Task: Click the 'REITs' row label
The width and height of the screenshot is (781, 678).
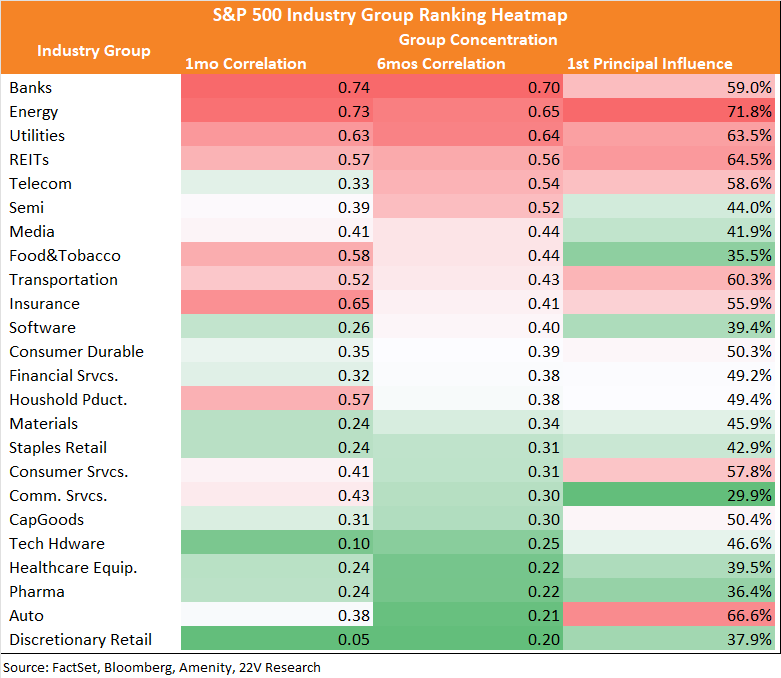Action: coord(29,160)
